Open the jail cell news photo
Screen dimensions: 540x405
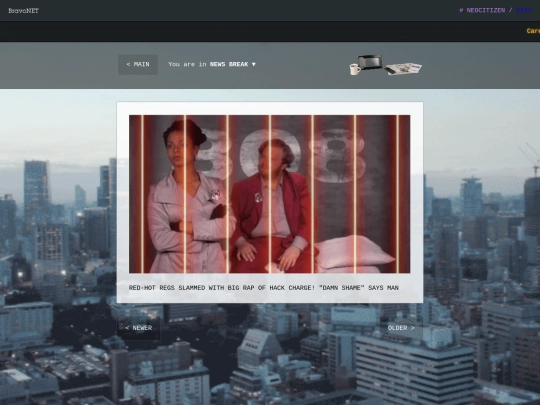click(x=270, y=194)
